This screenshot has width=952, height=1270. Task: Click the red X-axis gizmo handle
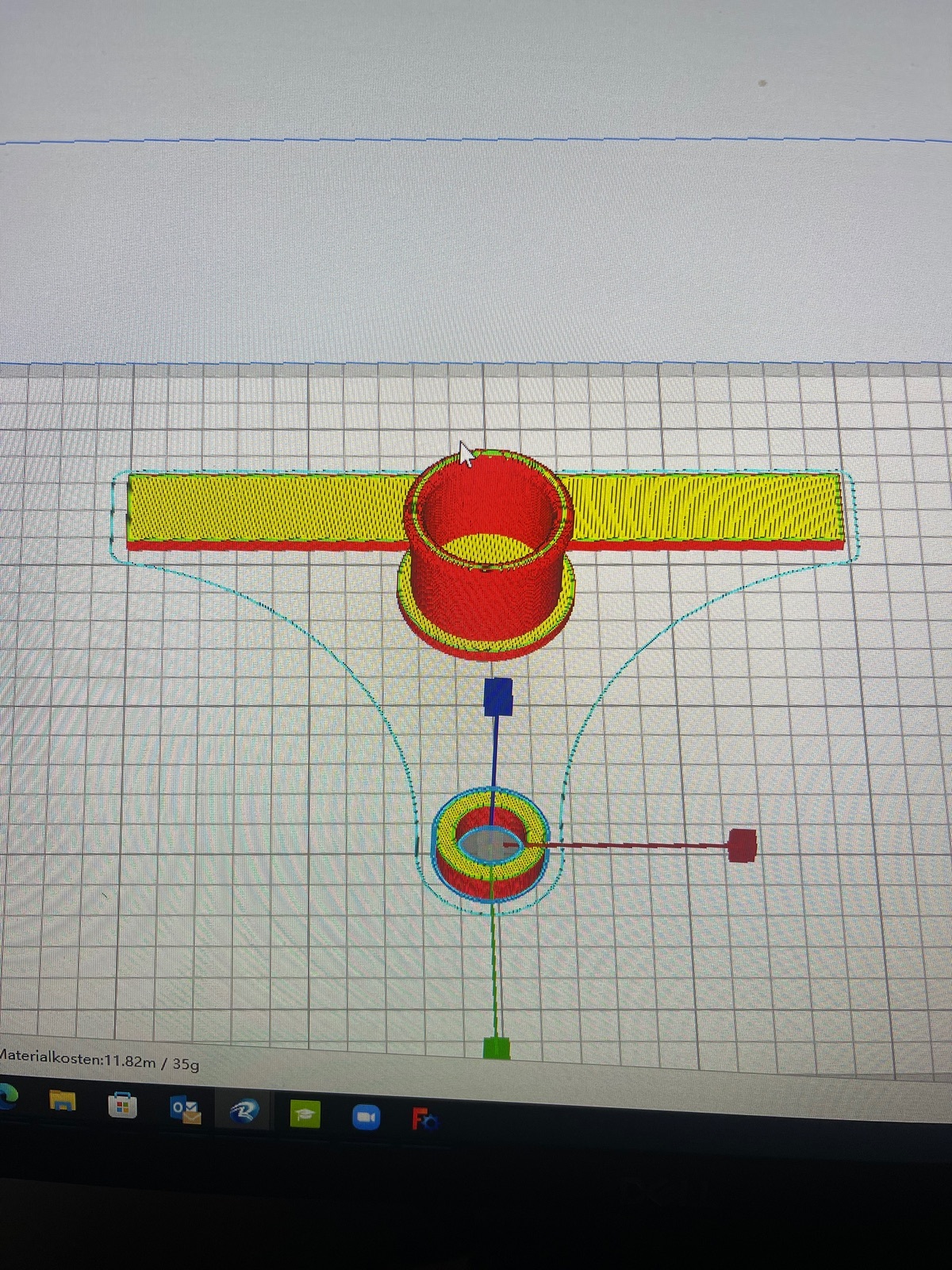[x=742, y=845]
